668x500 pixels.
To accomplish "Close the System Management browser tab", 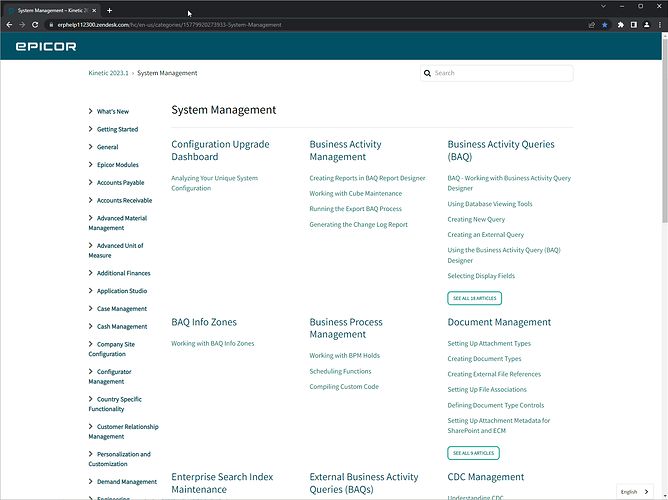I will point(94,10).
